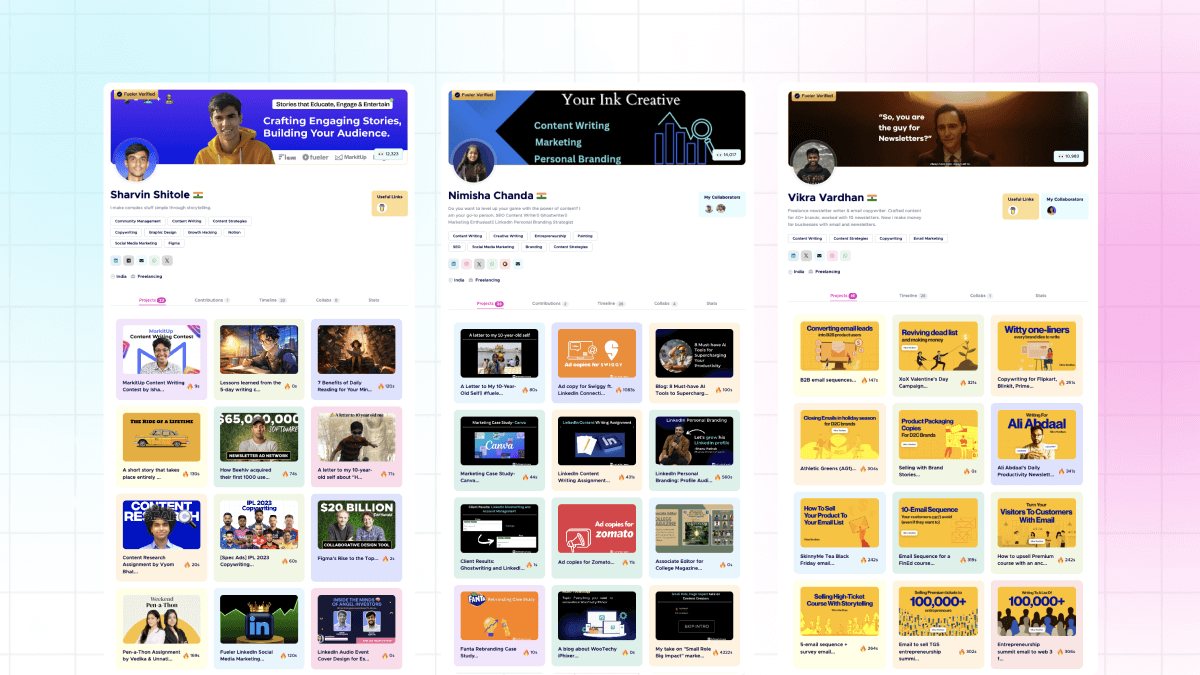Open the email icon on Sharvin Shitole's profile
Image resolution: width=1200 pixels, height=675 pixels.
pyautogui.click(x=141, y=260)
